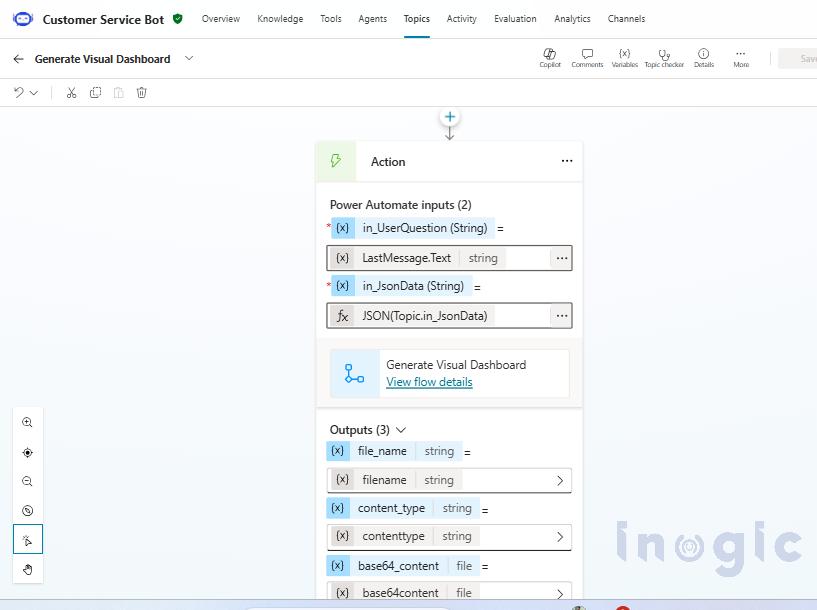Open the Variables panel
Screen dimensions: 817x610
click(624, 58)
